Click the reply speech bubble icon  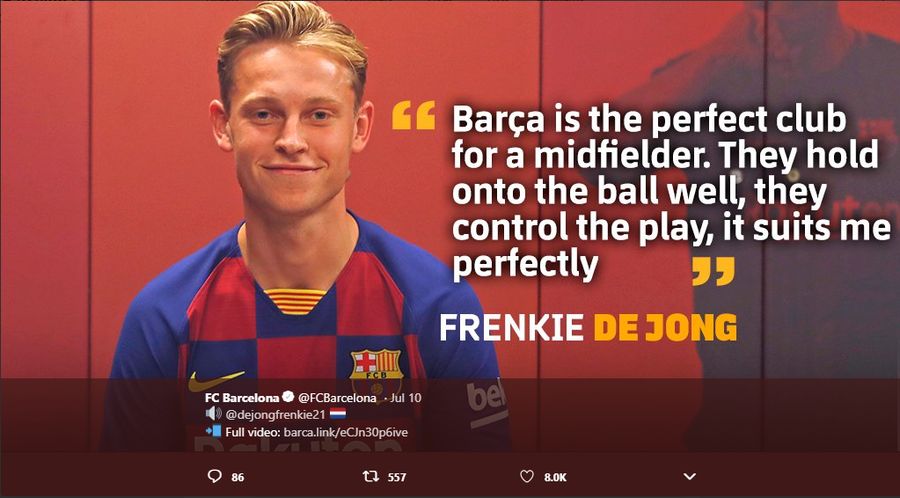coord(214,477)
